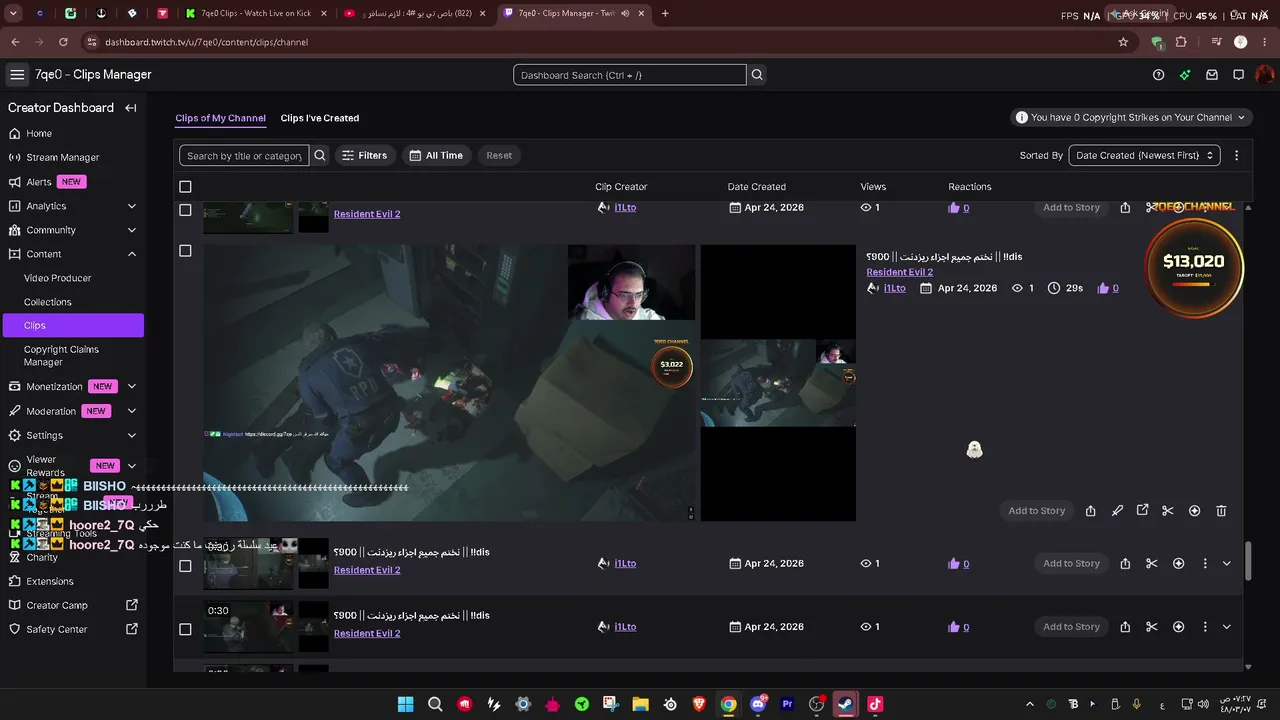Open three-dot menu on the 0:30 clip row

pyautogui.click(x=1205, y=627)
